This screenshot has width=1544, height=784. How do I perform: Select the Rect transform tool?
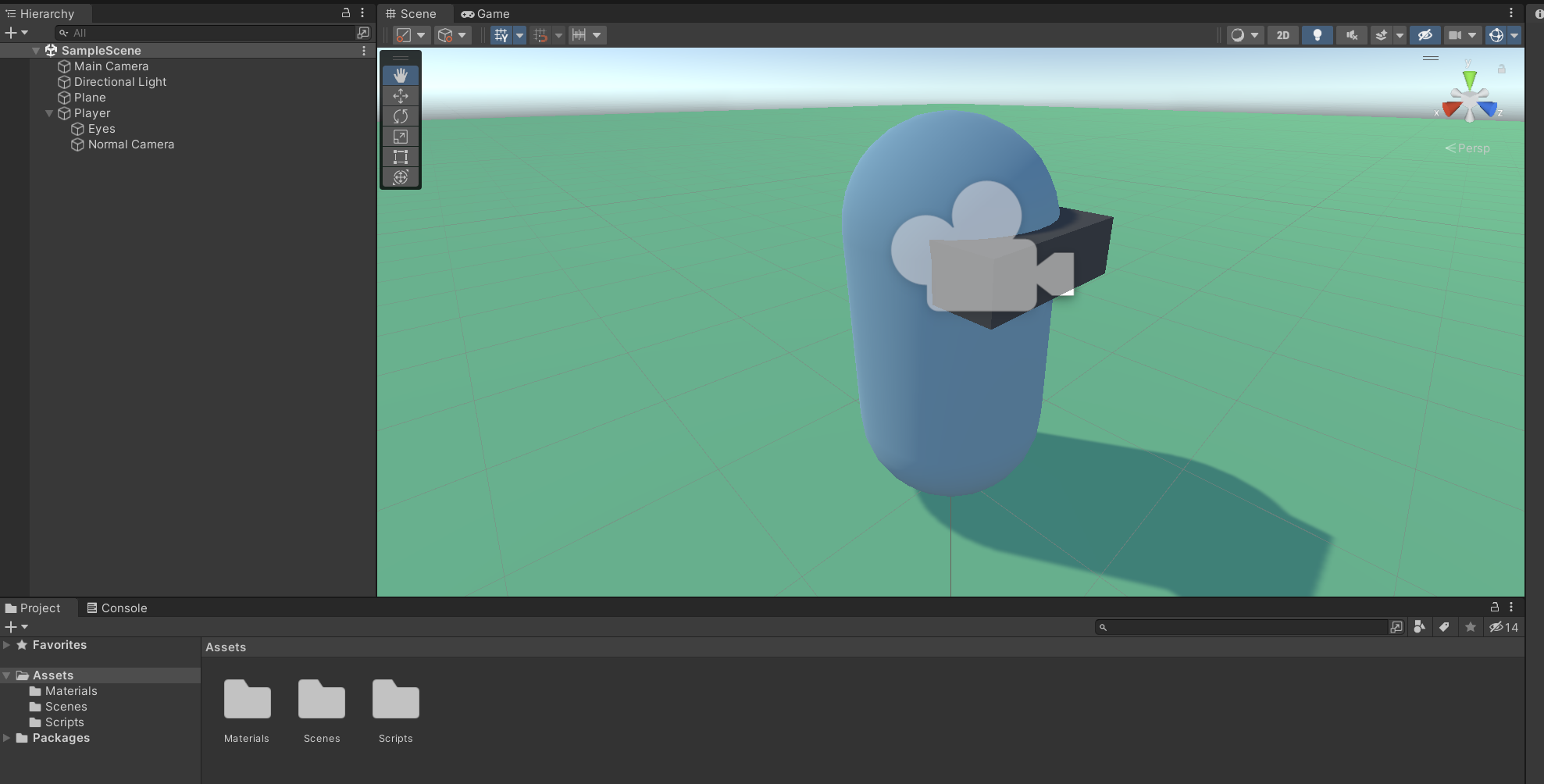[x=401, y=157]
